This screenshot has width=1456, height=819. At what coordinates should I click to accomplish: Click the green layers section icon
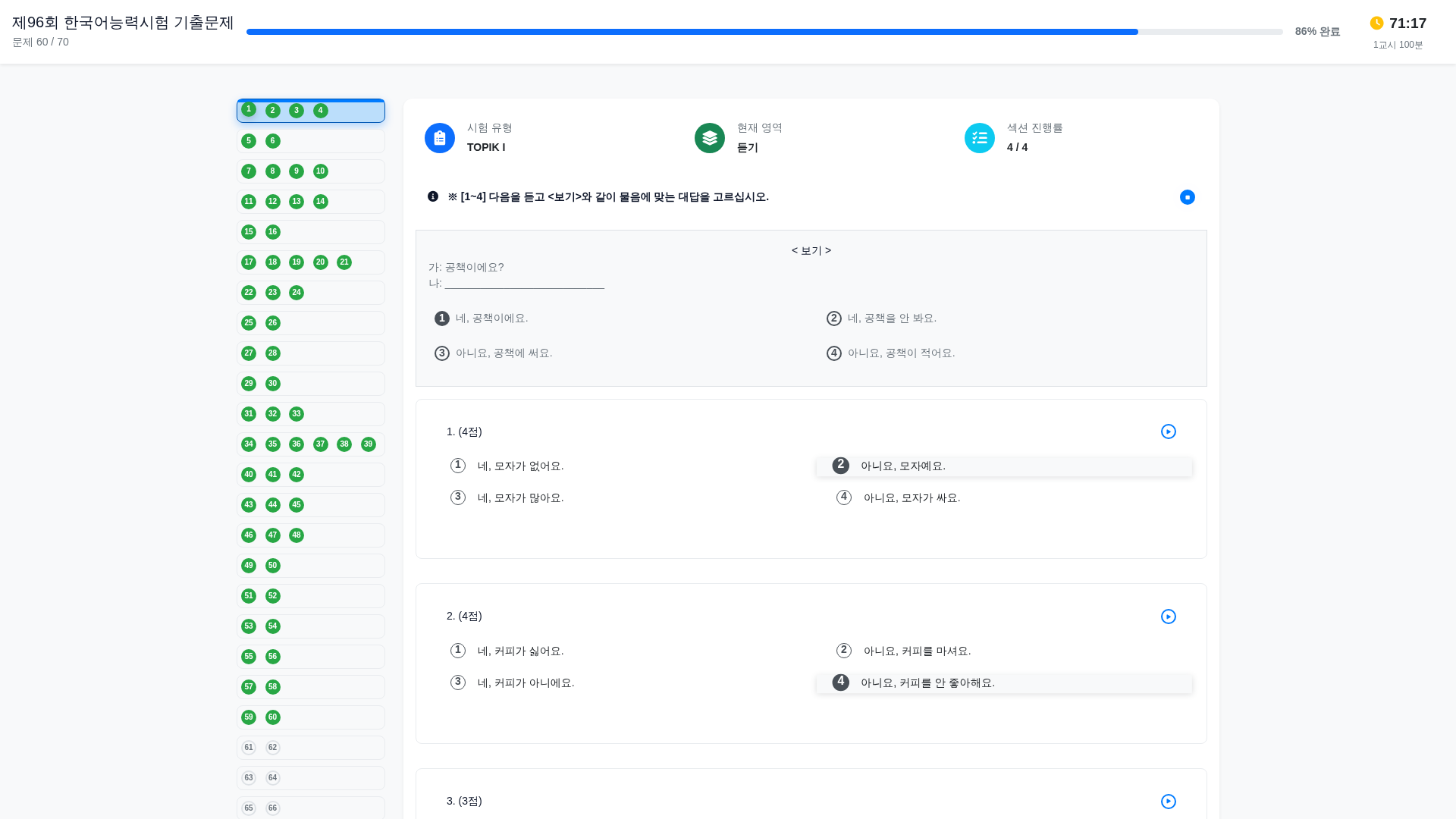[710, 138]
